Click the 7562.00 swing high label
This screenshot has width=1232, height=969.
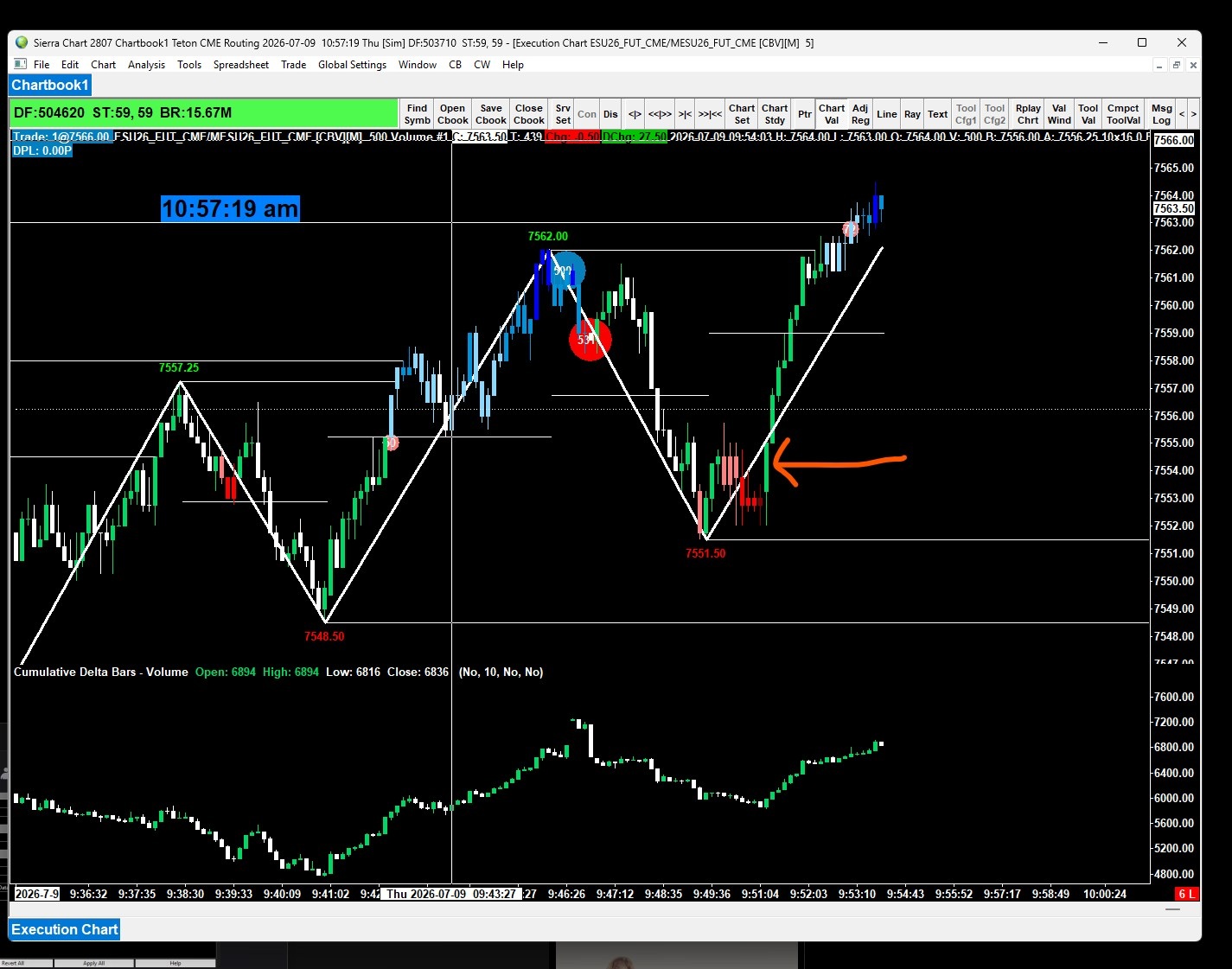pyautogui.click(x=548, y=236)
